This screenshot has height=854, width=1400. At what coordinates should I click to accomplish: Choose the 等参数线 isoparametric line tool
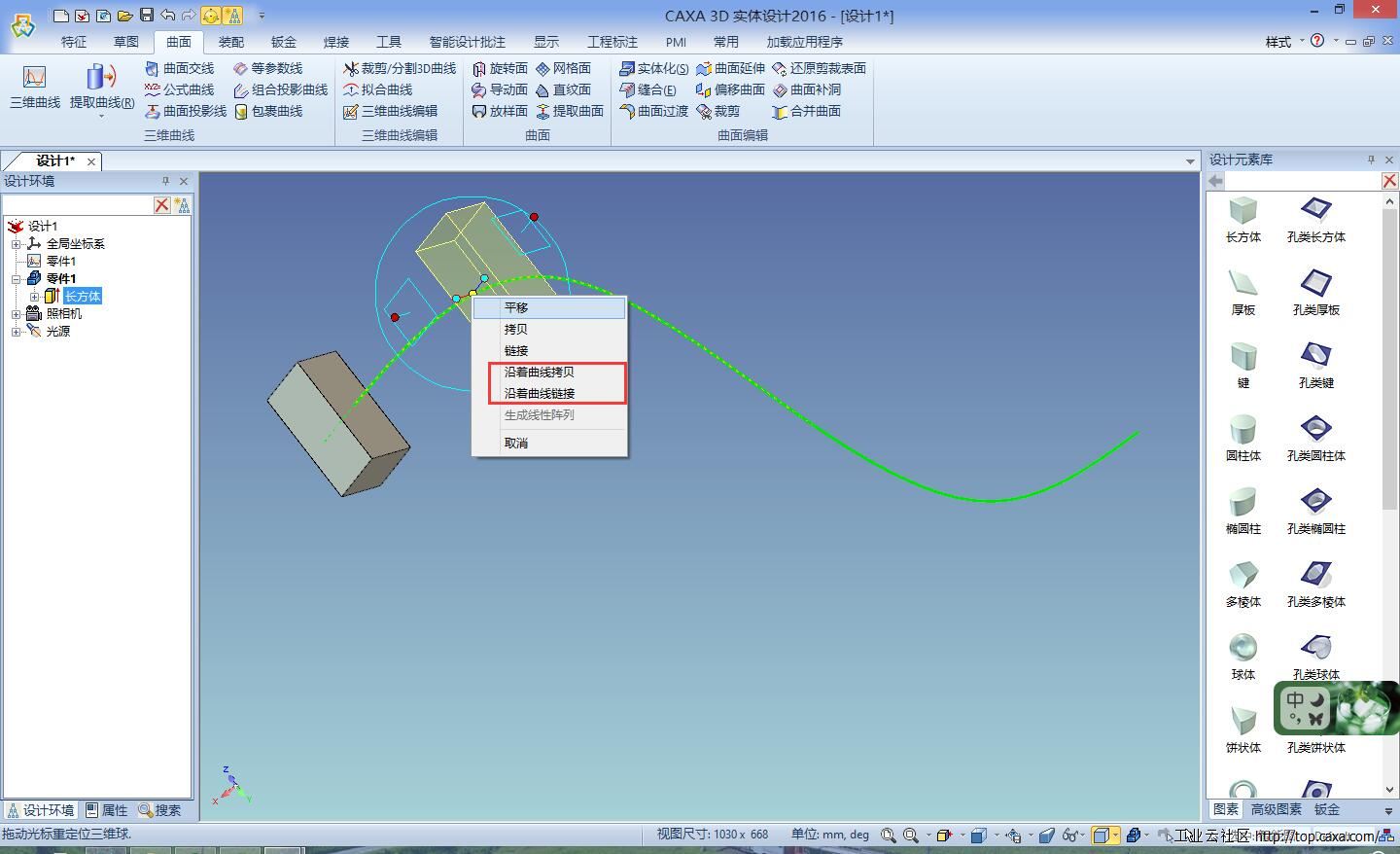[x=267, y=68]
